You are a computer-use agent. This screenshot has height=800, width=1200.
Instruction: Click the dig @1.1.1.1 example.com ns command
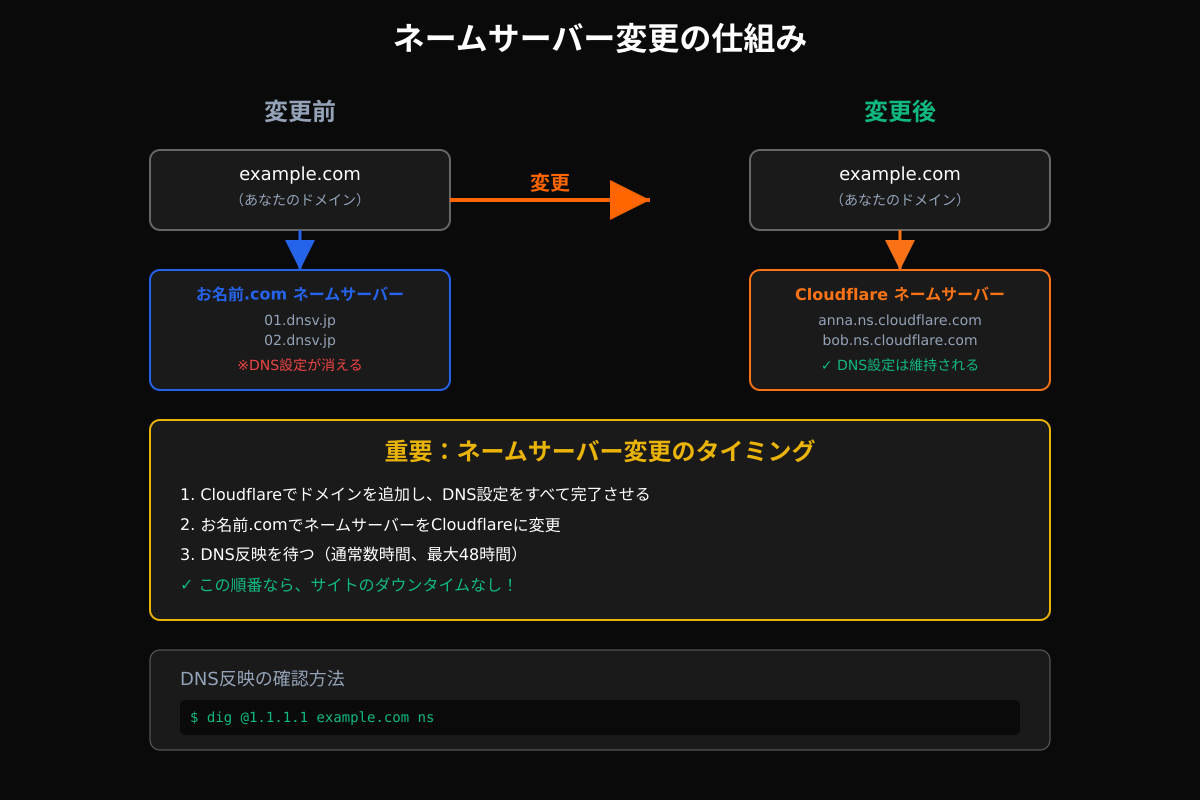click(312, 717)
